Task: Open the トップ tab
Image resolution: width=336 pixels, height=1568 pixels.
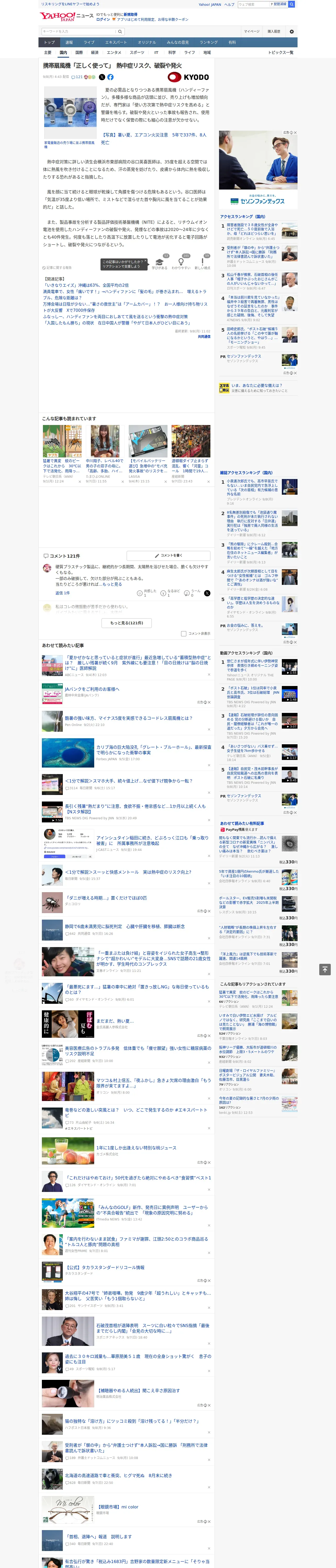Action: point(49,43)
